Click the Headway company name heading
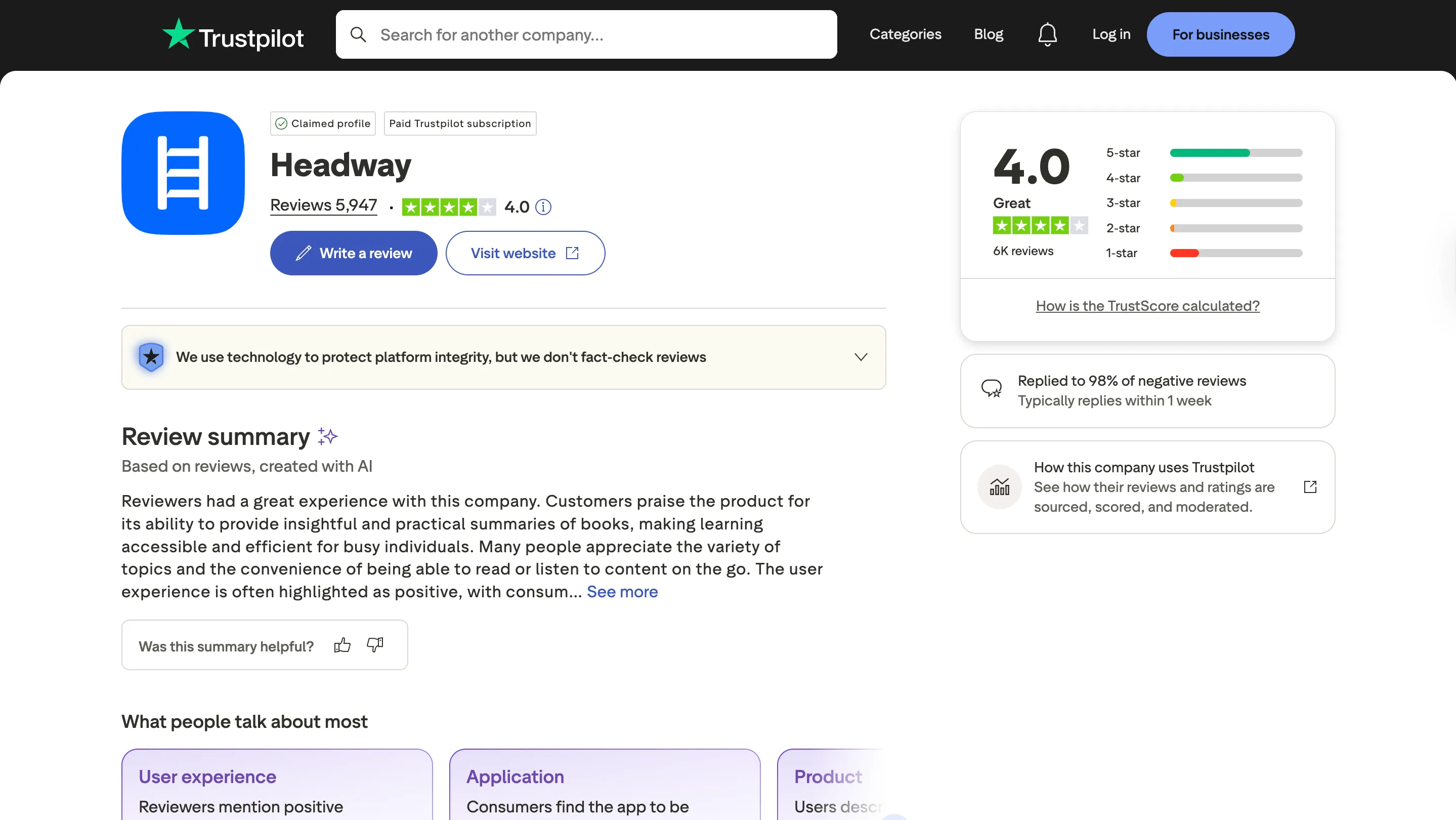 click(x=341, y=165)
